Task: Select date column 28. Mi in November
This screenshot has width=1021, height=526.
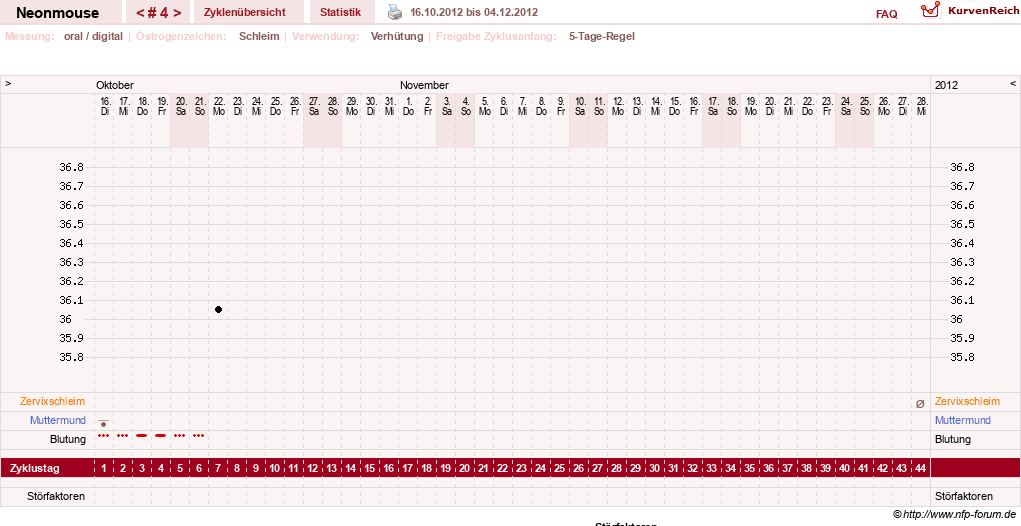Action: [x=921, y=106]
